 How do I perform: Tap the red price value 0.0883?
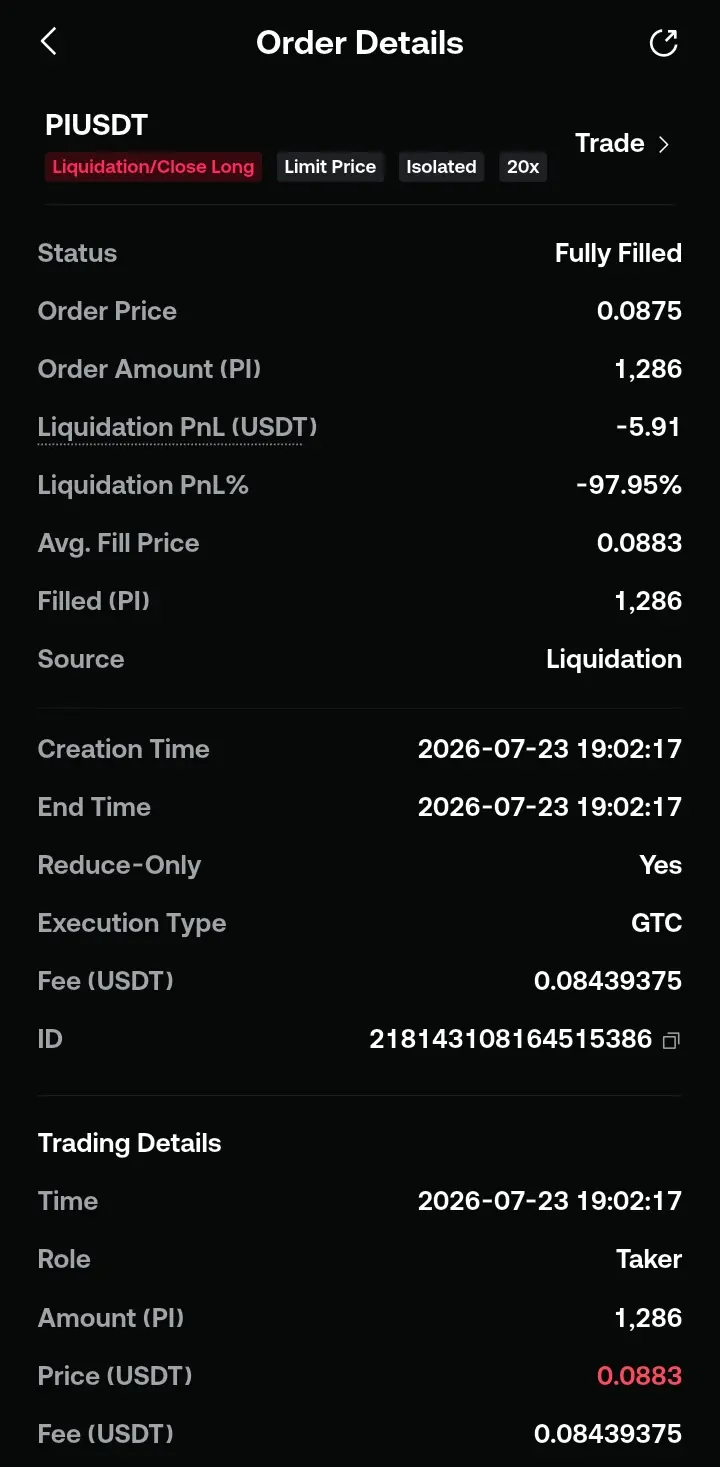coord(639,1376)
